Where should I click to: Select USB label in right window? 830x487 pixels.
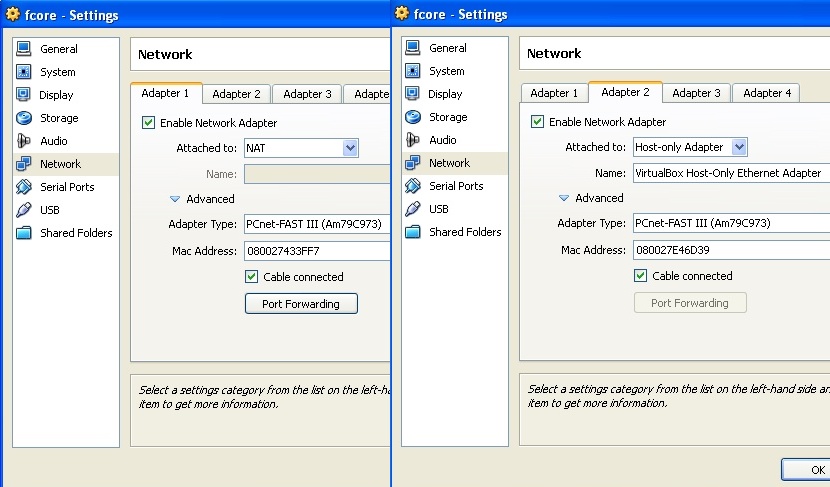click(x=439, y=209)
